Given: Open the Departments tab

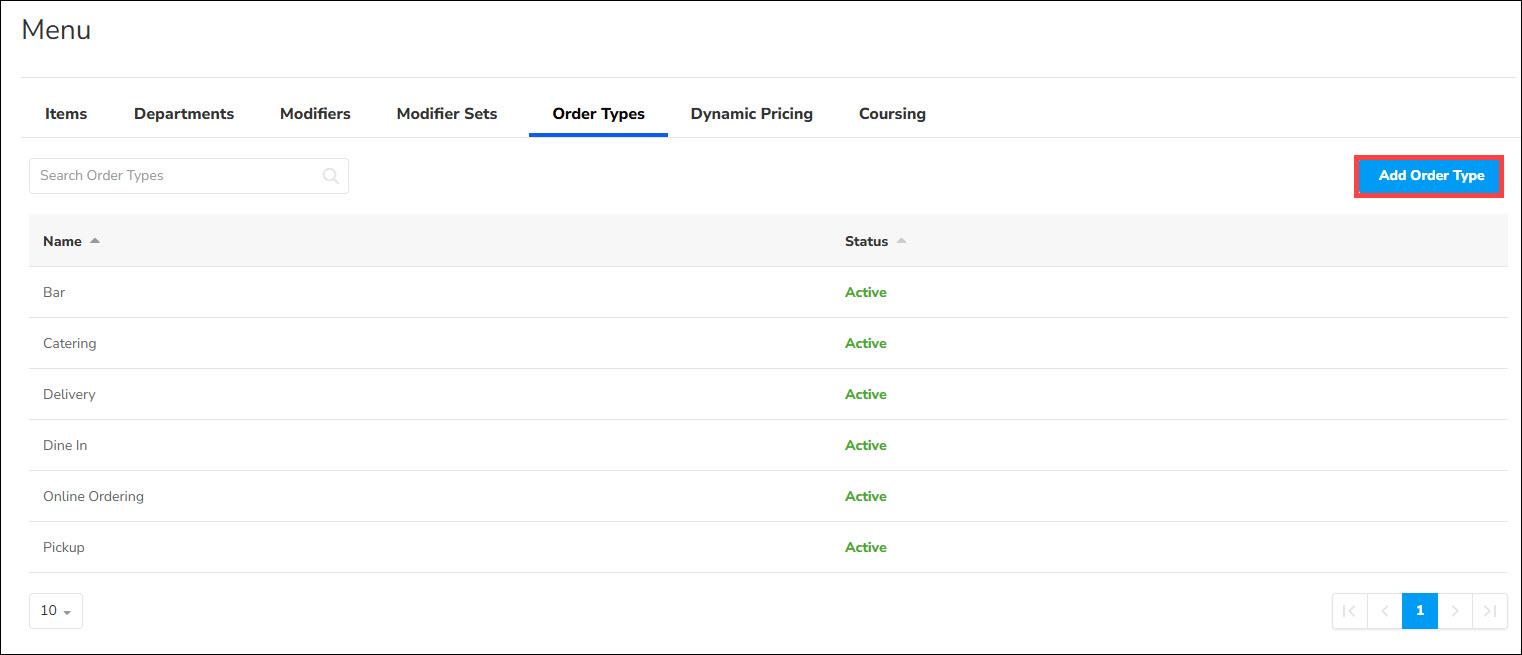Looking at the screenshot, I should pyautogui.click(x=184, y=114).
